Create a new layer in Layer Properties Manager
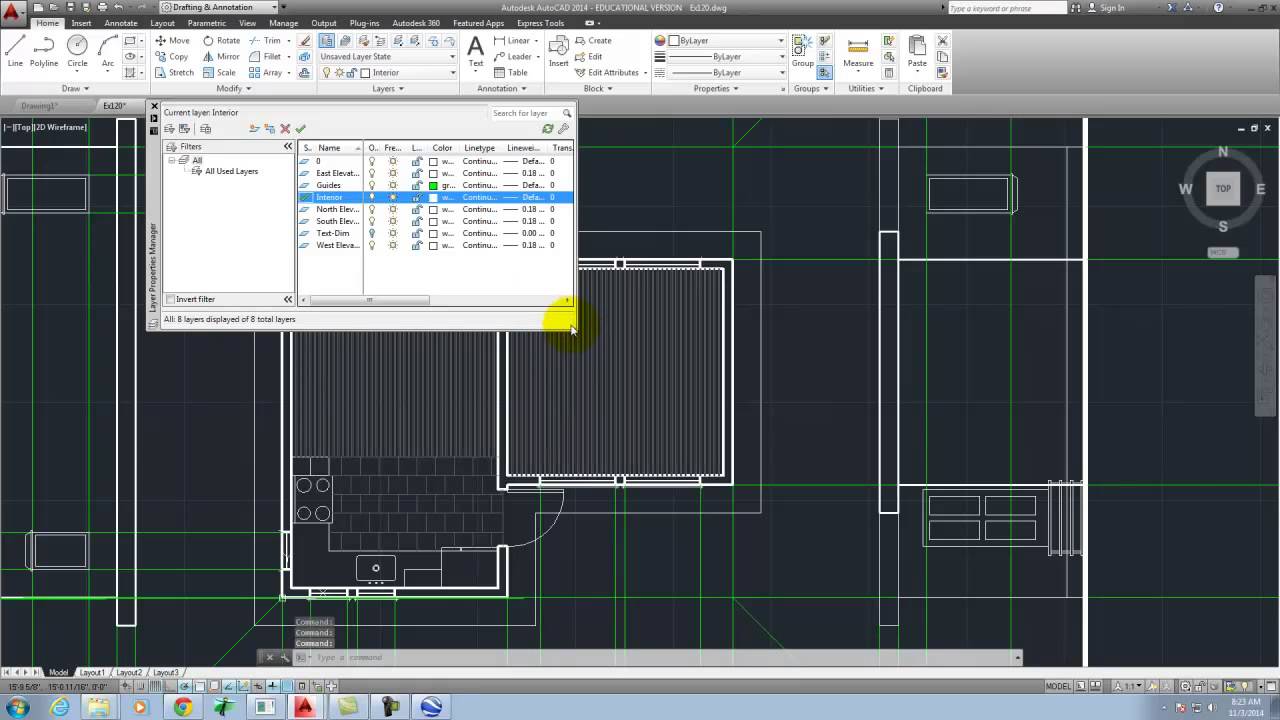 pyautogui.click(x=254, y=129)
